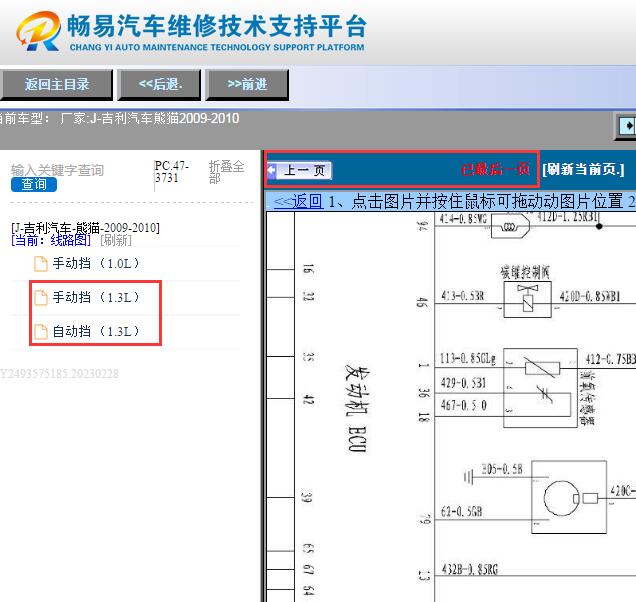Screen dimensions: 636x602
Task: Click the 当前车型 vehicle model text
Action: click(x=120, y=118)
